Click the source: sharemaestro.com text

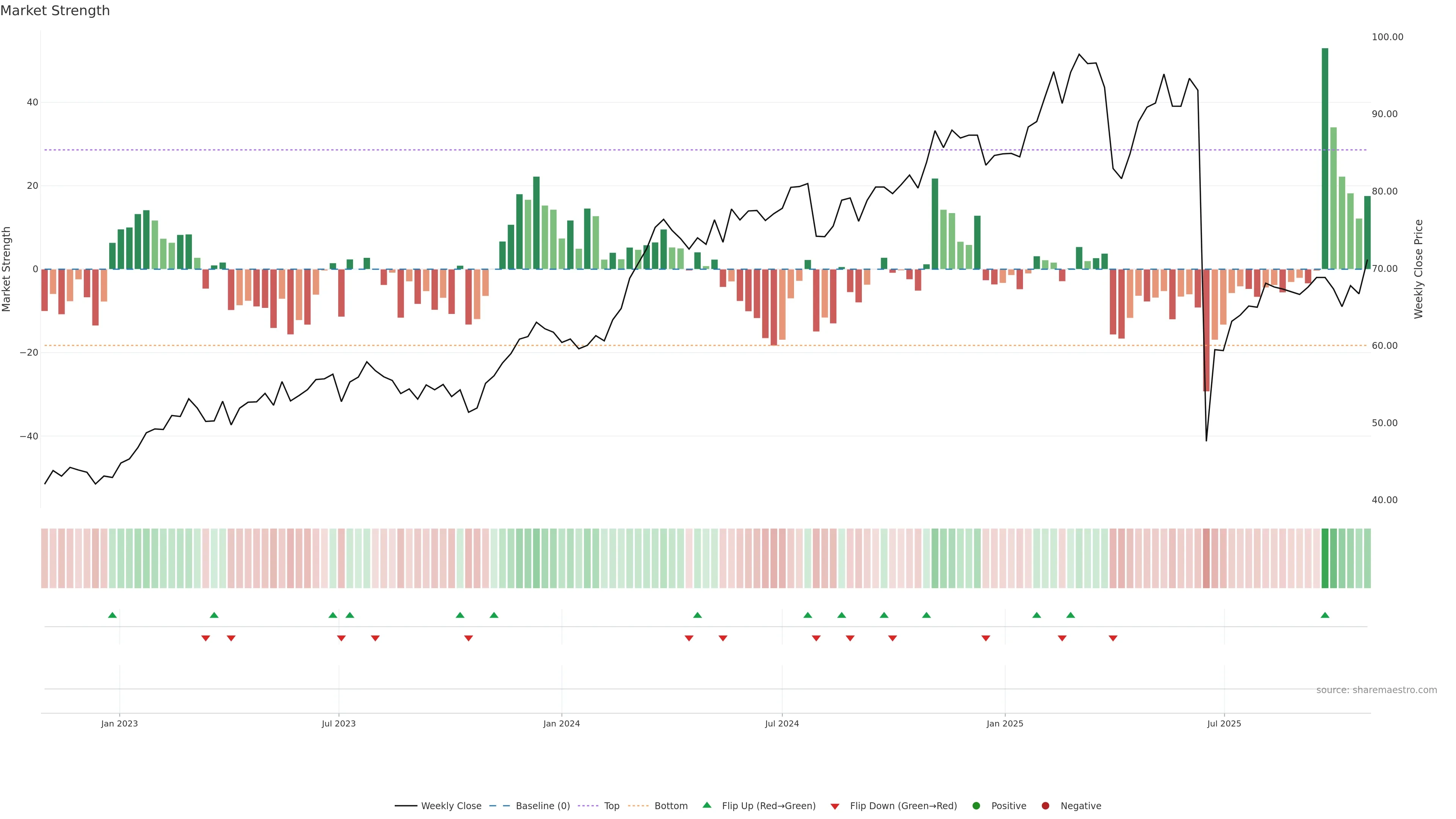(x=1376, y=690)
